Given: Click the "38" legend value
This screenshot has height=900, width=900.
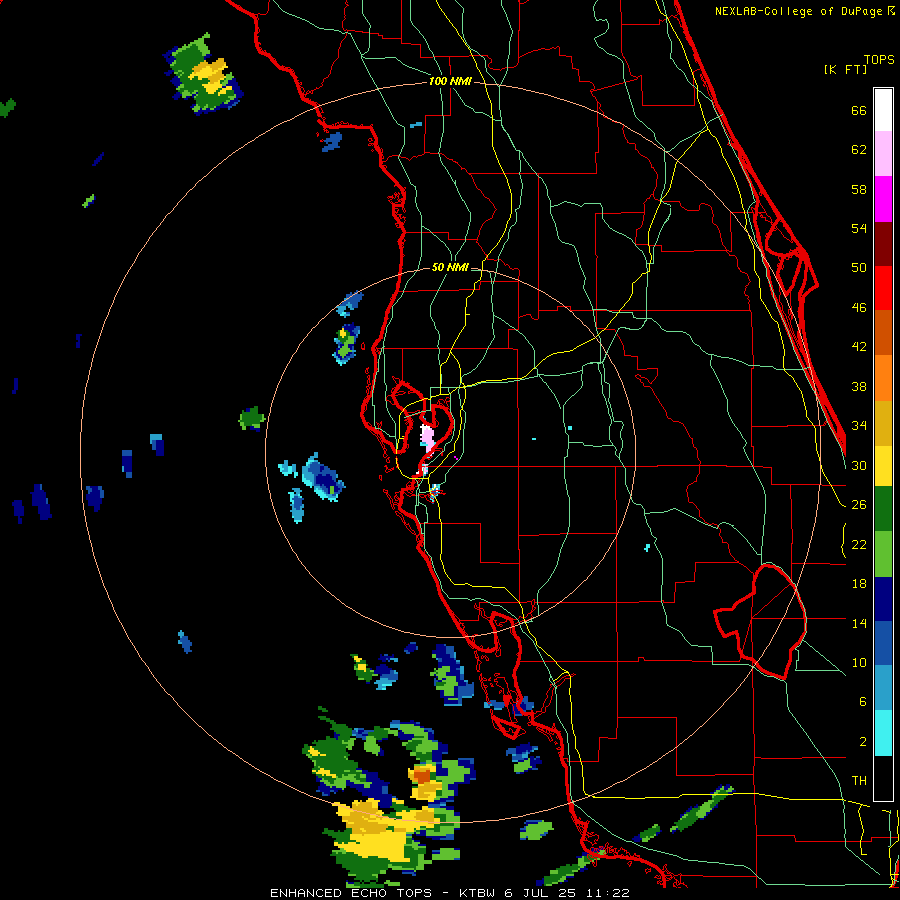Looking at the screenshot, I should [x=859, y=386].
